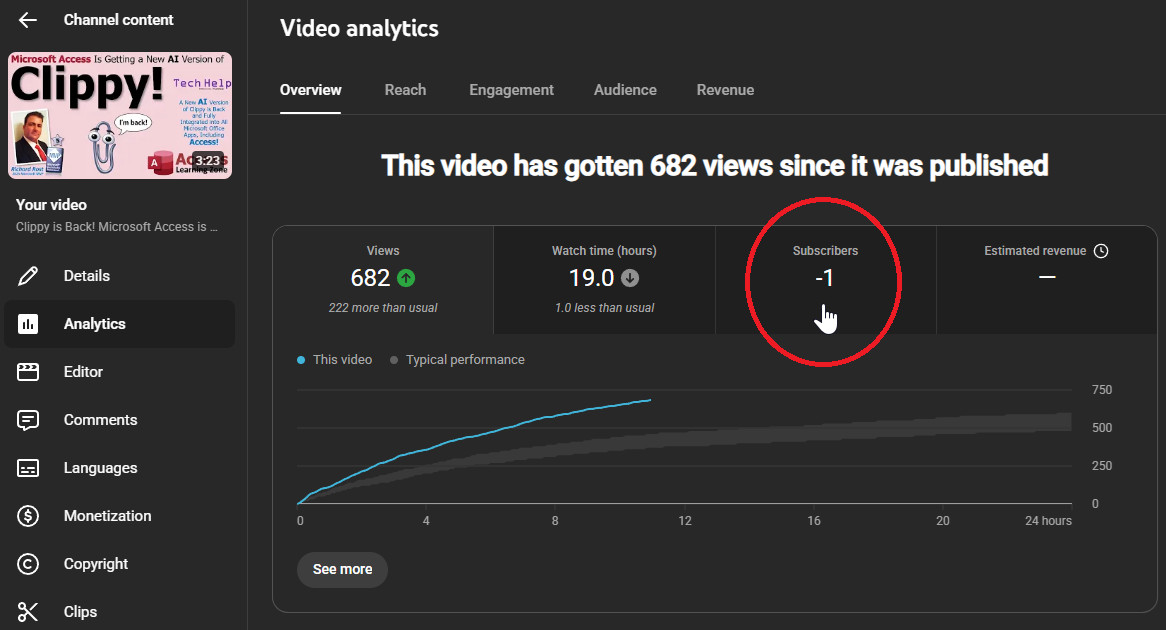
Task: Select the Watch time (hours) card
Action: point(604,280)
